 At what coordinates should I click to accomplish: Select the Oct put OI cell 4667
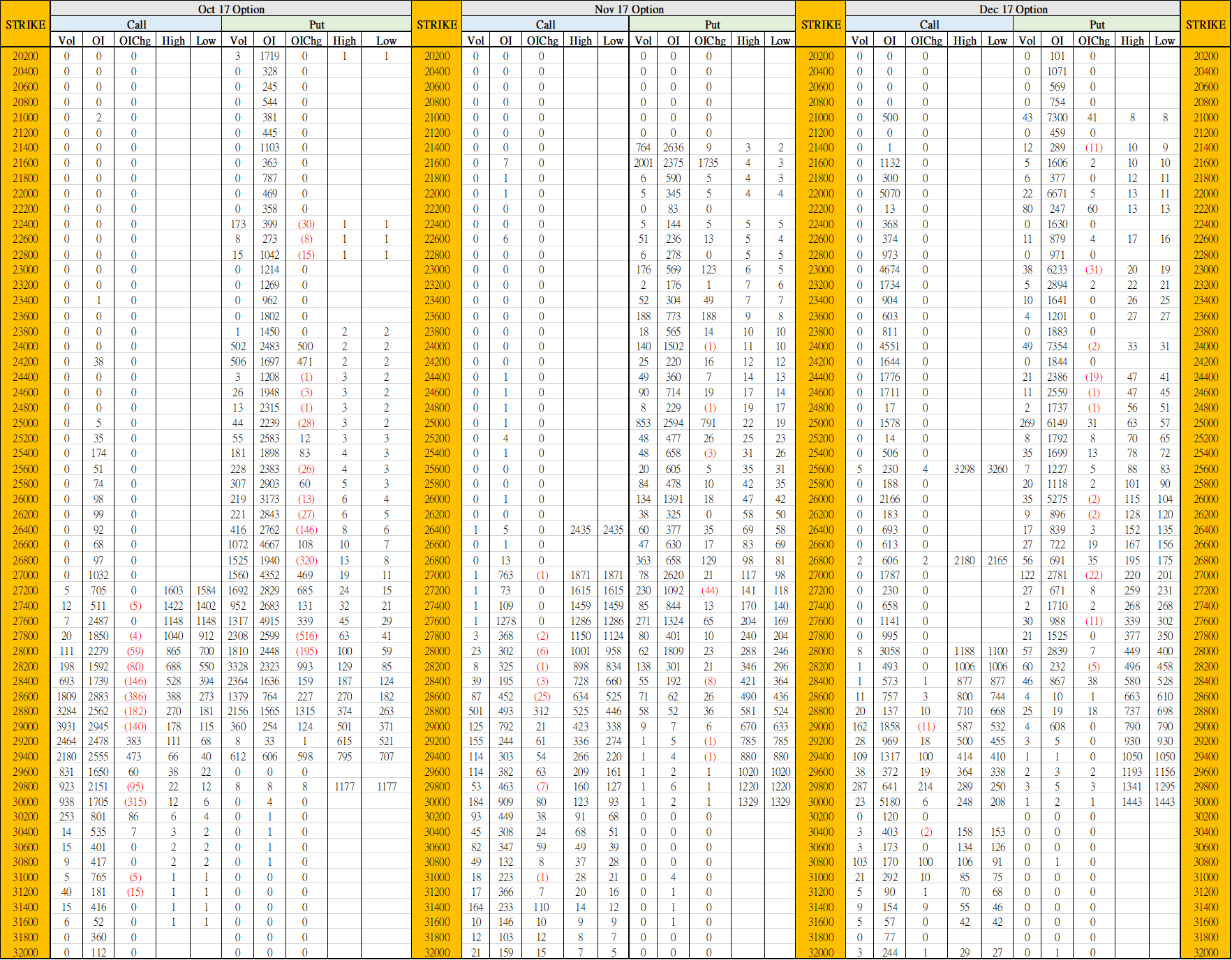coord(269,544)
